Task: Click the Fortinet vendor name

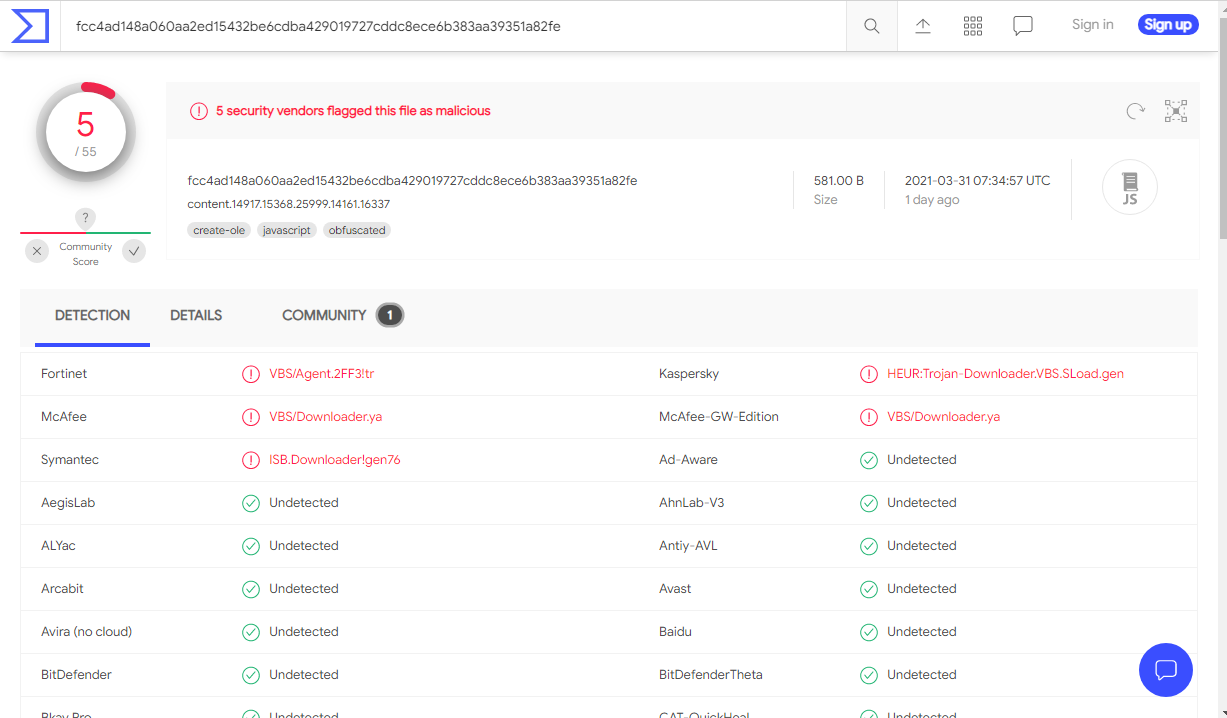Action: pyautogui.click(x=64, y=374)
